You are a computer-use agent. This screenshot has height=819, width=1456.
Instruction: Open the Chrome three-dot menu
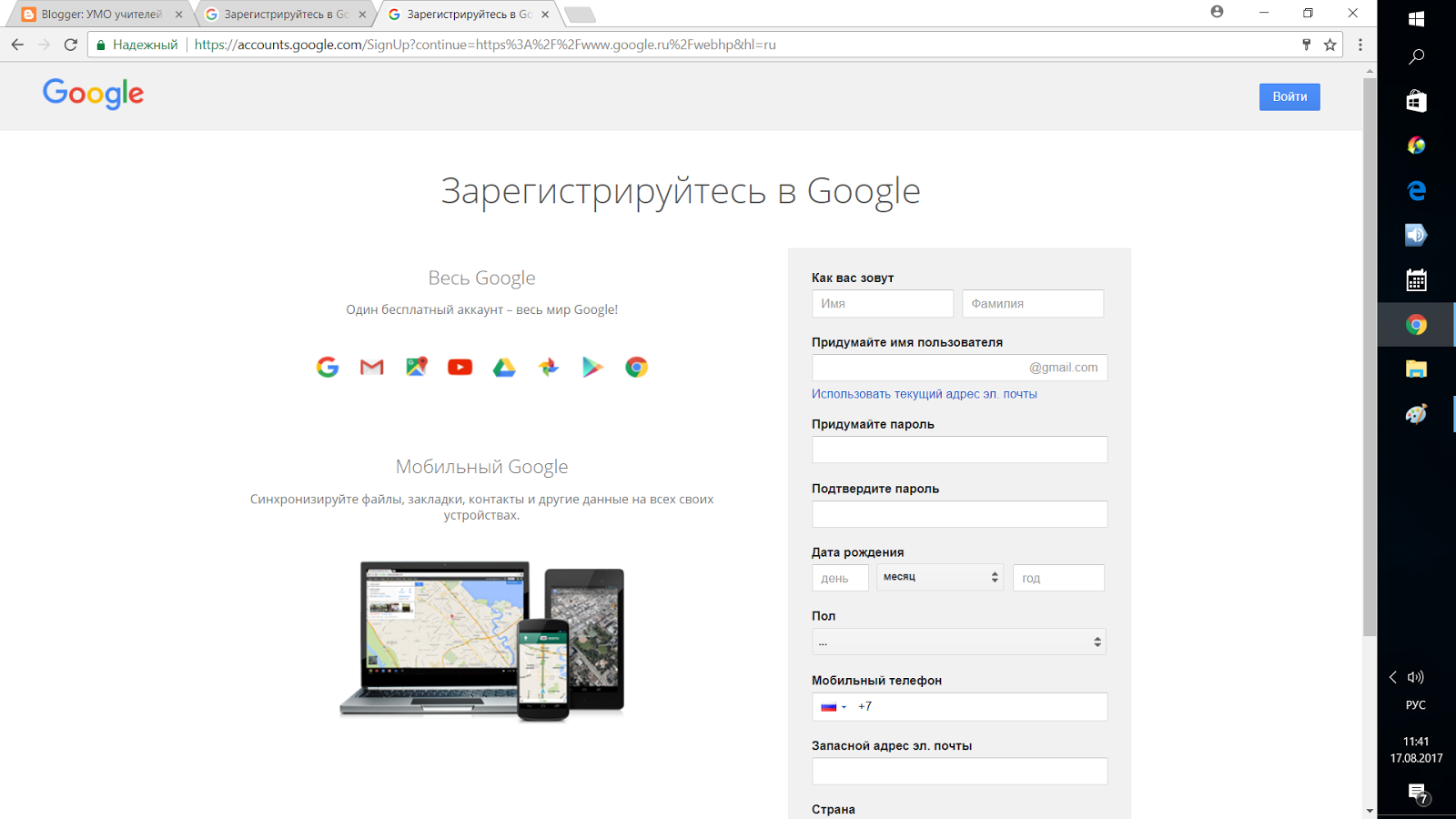coord(1360,45)
